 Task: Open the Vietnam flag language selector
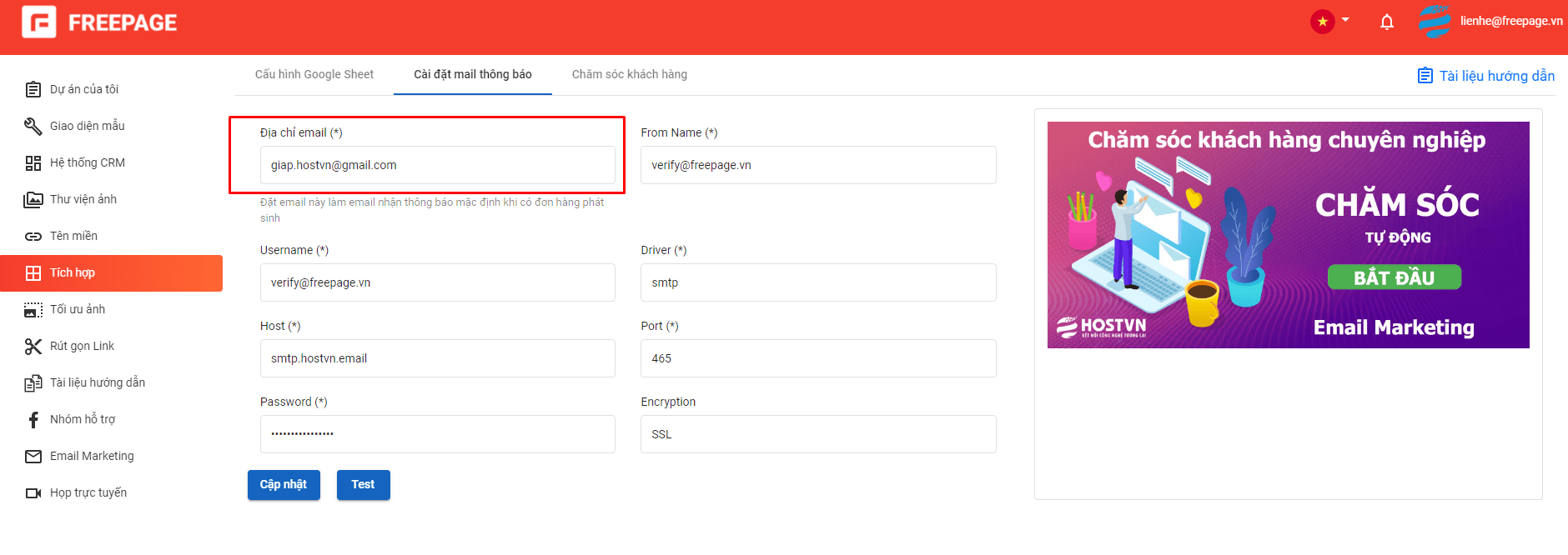pyautogui.click(x=1322, y=22)
